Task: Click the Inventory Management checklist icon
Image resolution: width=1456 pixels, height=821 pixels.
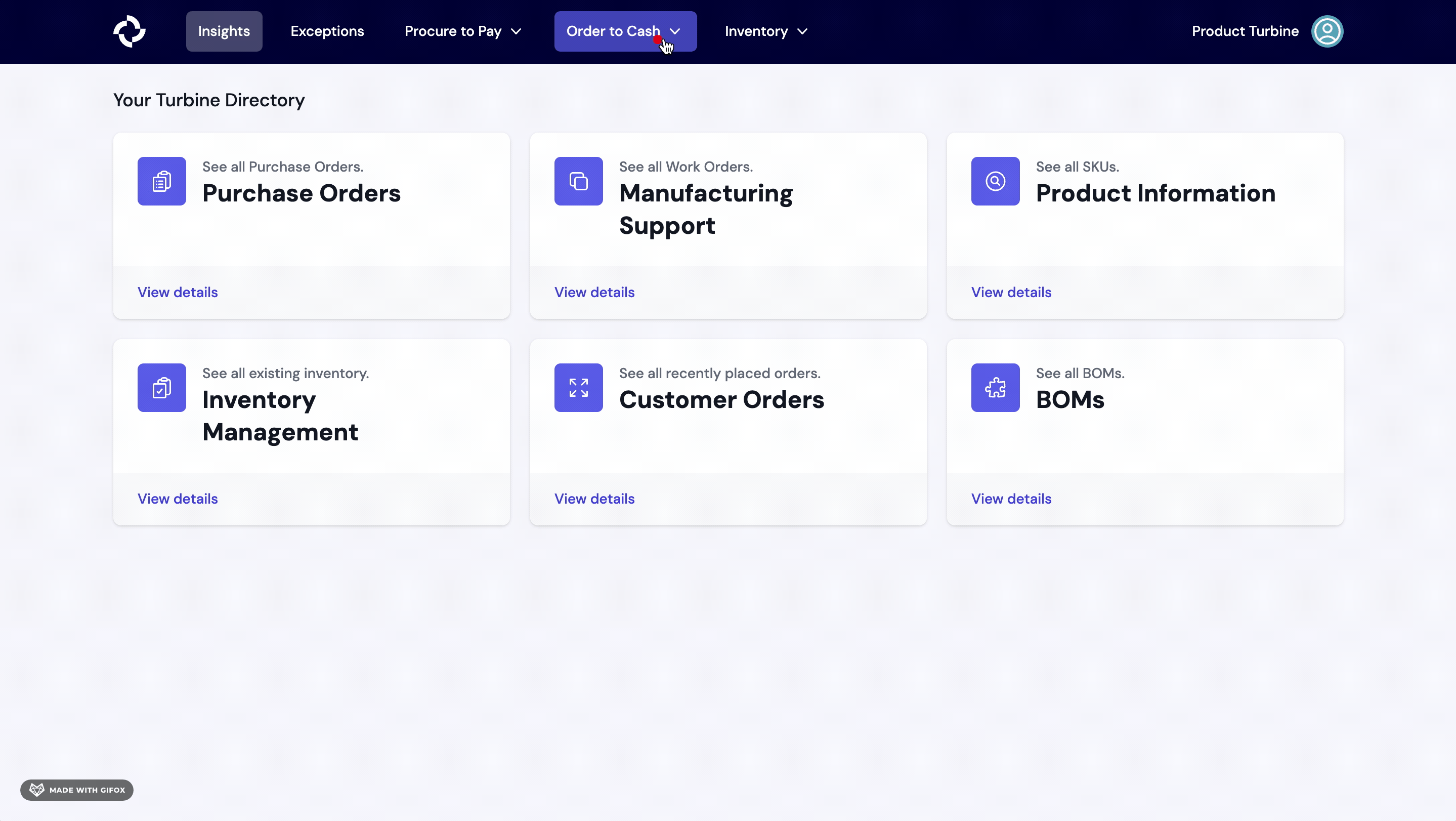Action: 161,387
